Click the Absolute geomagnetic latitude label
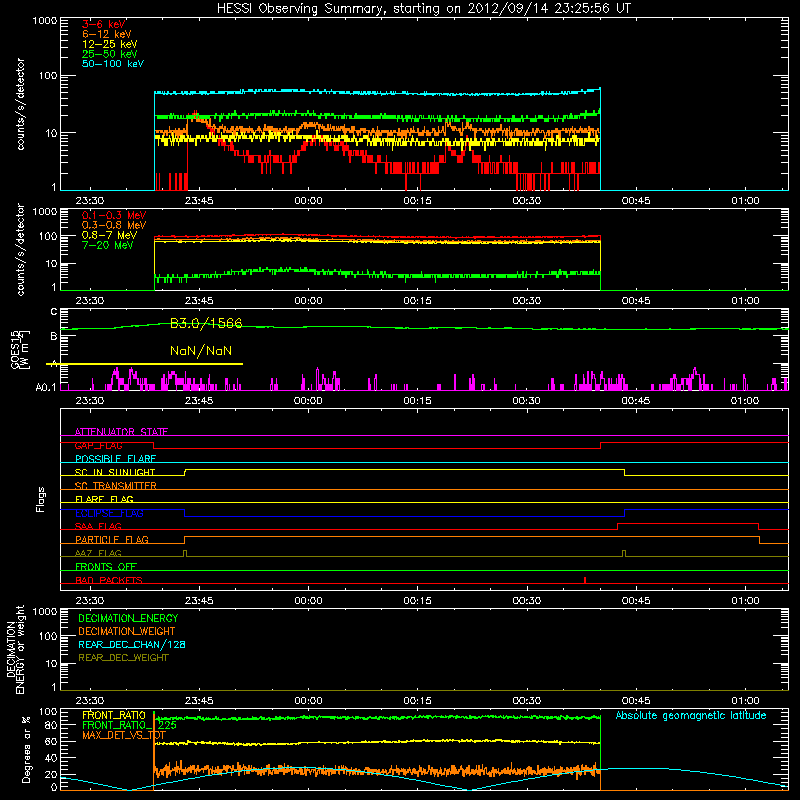Image resolution: width=800 pixels, height=800 pixels. [x=691, y=715]
